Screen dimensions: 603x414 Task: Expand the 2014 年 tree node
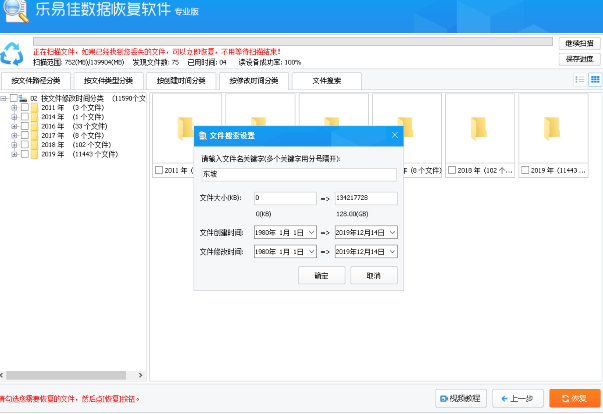(x=14, y=117)
